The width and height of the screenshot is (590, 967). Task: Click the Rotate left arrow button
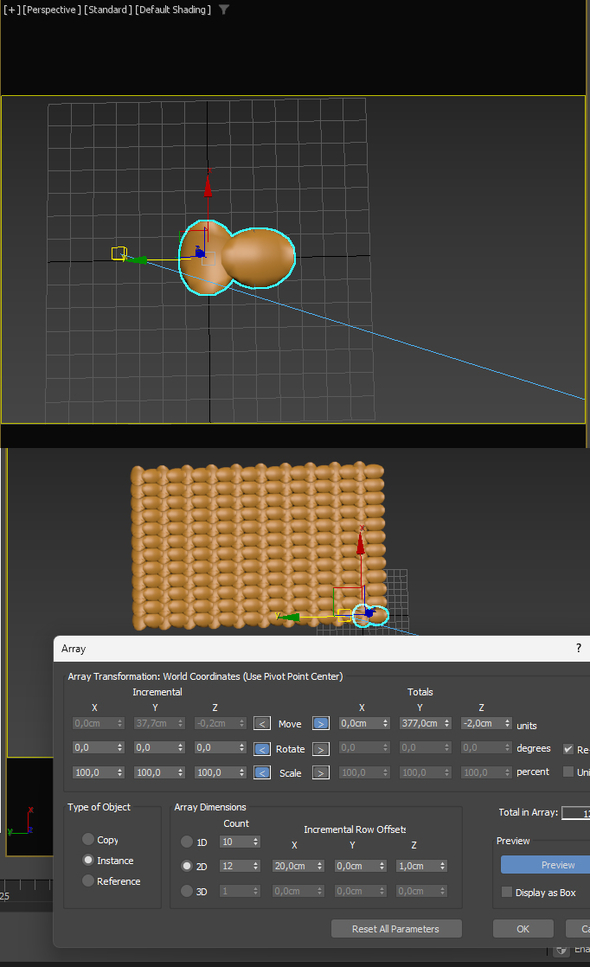coord(262,749)
